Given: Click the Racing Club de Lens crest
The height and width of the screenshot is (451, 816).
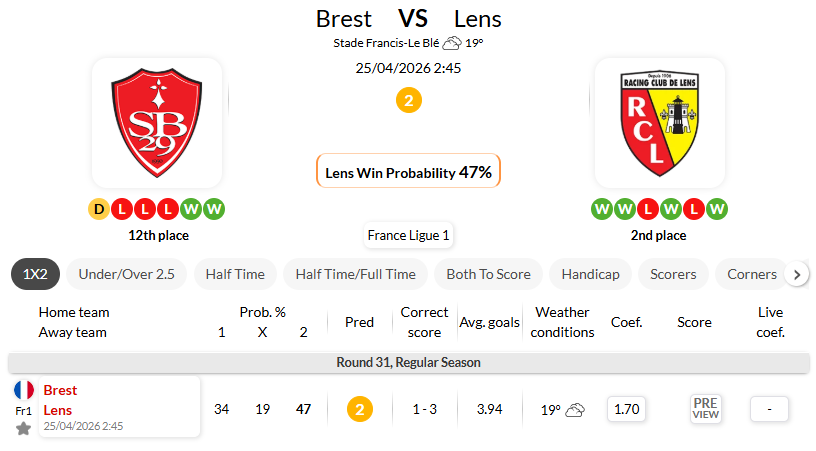Looking at the screenshot, I should 659,123.
